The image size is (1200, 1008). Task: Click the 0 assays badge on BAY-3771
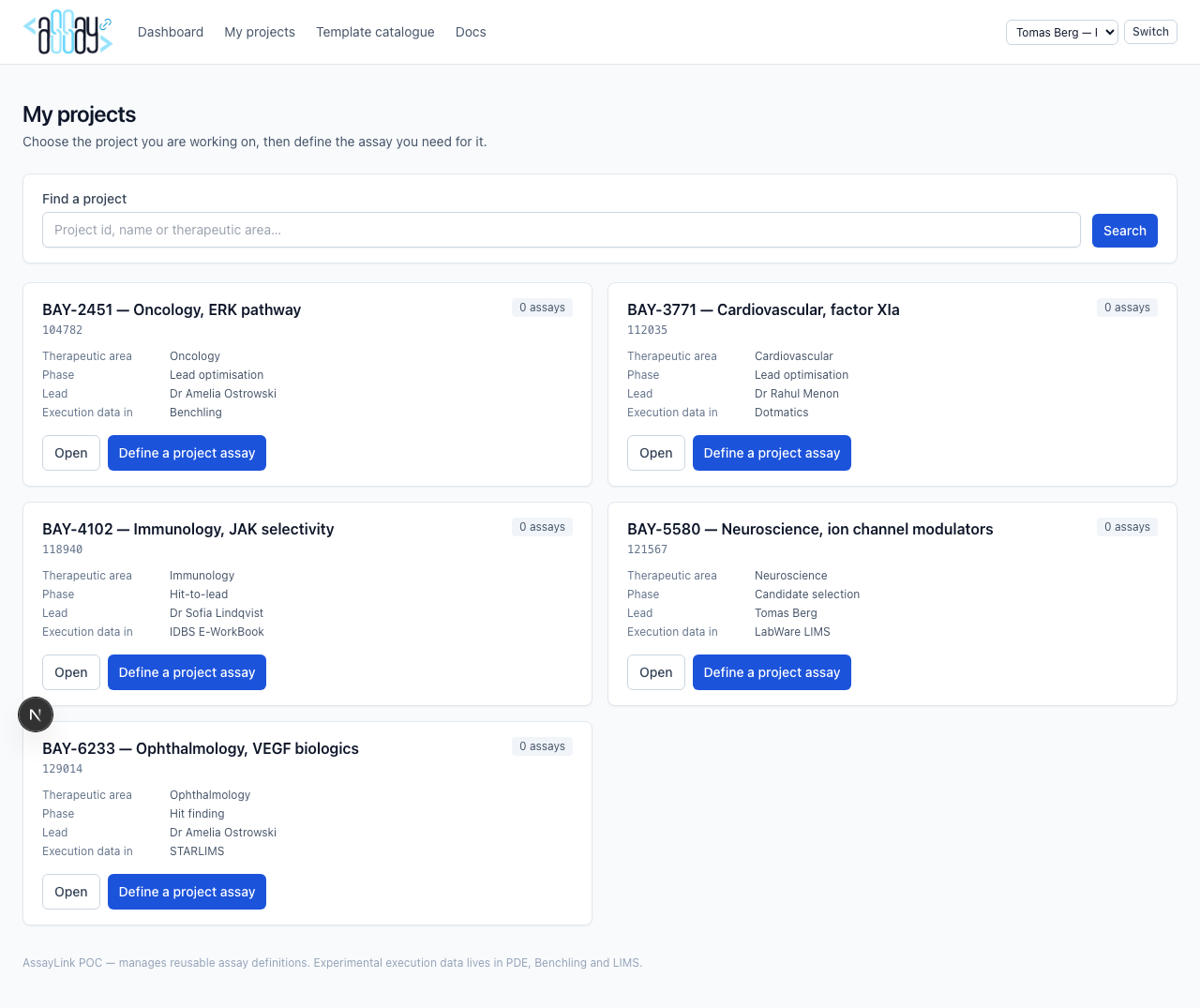(x=1127, y=308)
